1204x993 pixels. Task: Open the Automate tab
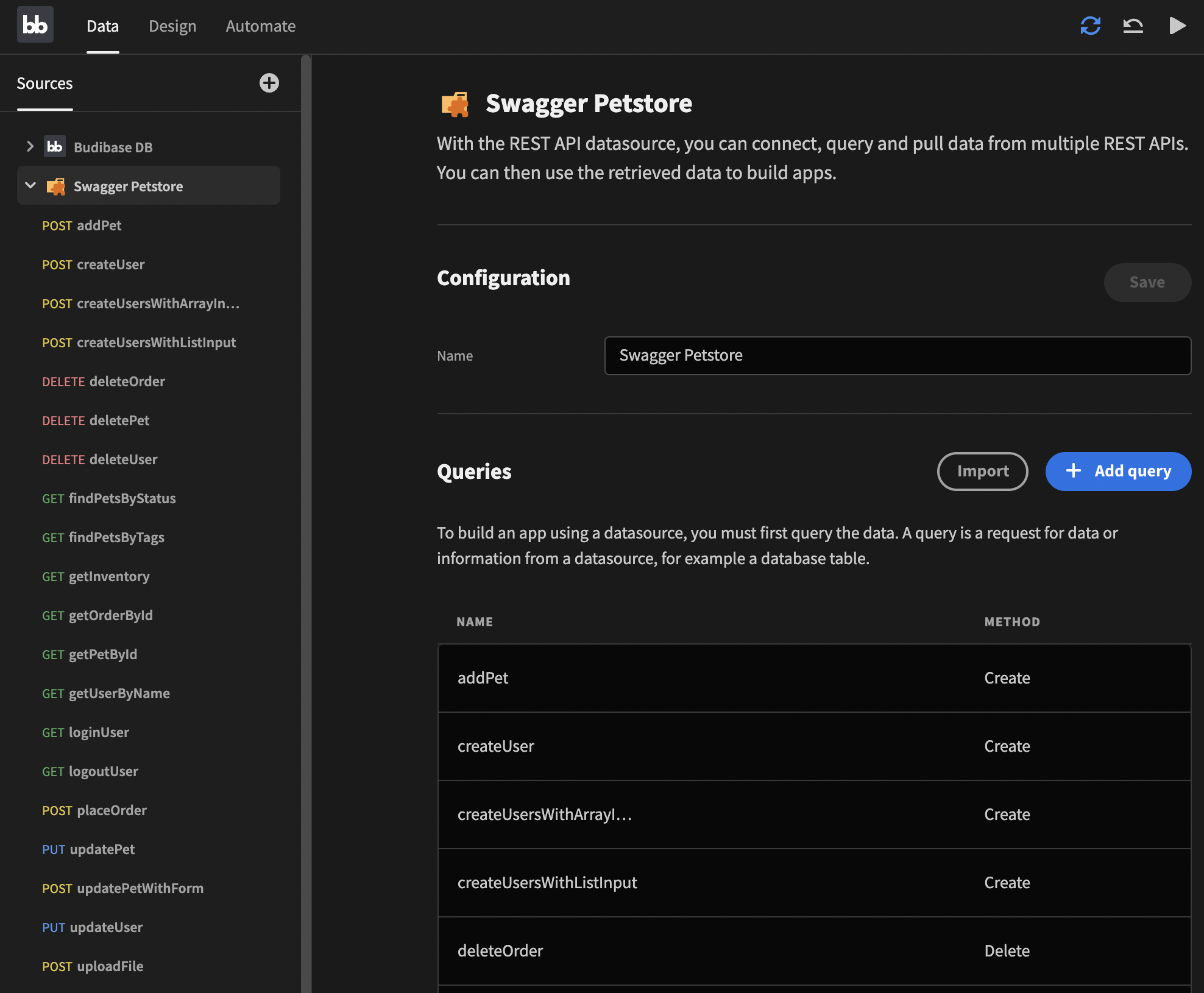(x=260, y=26)
